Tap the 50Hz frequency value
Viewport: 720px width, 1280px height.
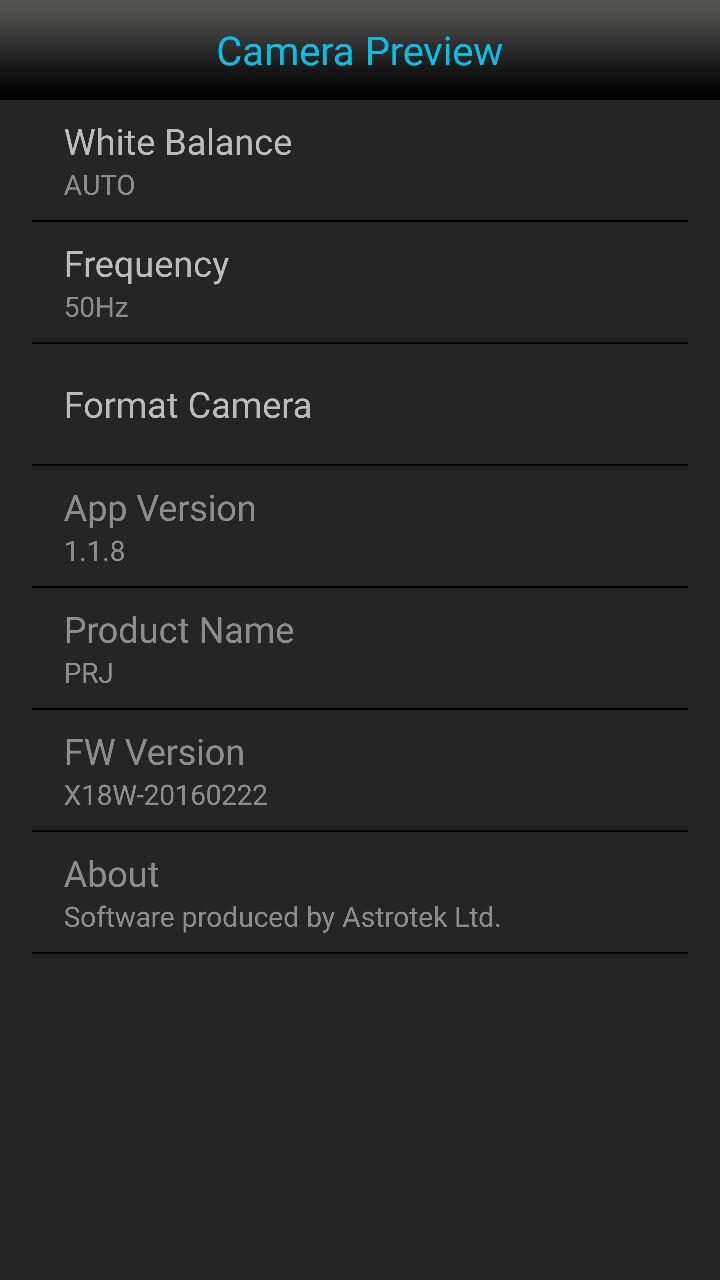click(x=96, y=308)
